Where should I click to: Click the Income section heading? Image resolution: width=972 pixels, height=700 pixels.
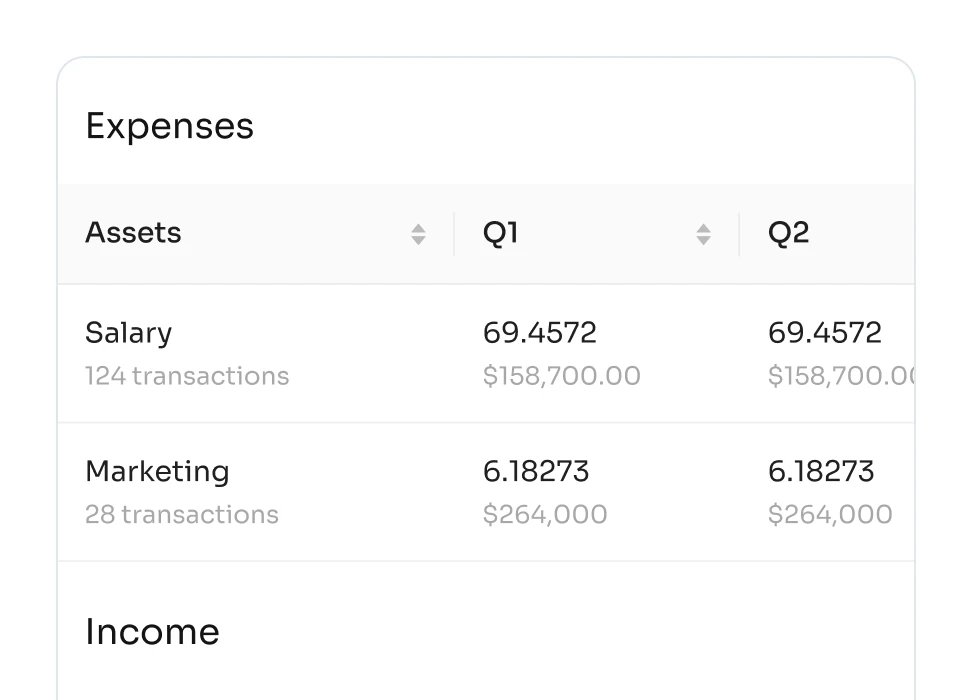[152, 632]
